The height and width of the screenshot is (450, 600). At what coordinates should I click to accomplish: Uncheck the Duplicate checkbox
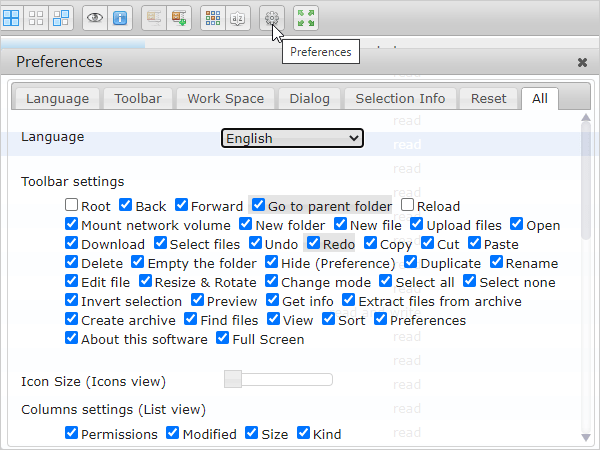tap(411, 262)
